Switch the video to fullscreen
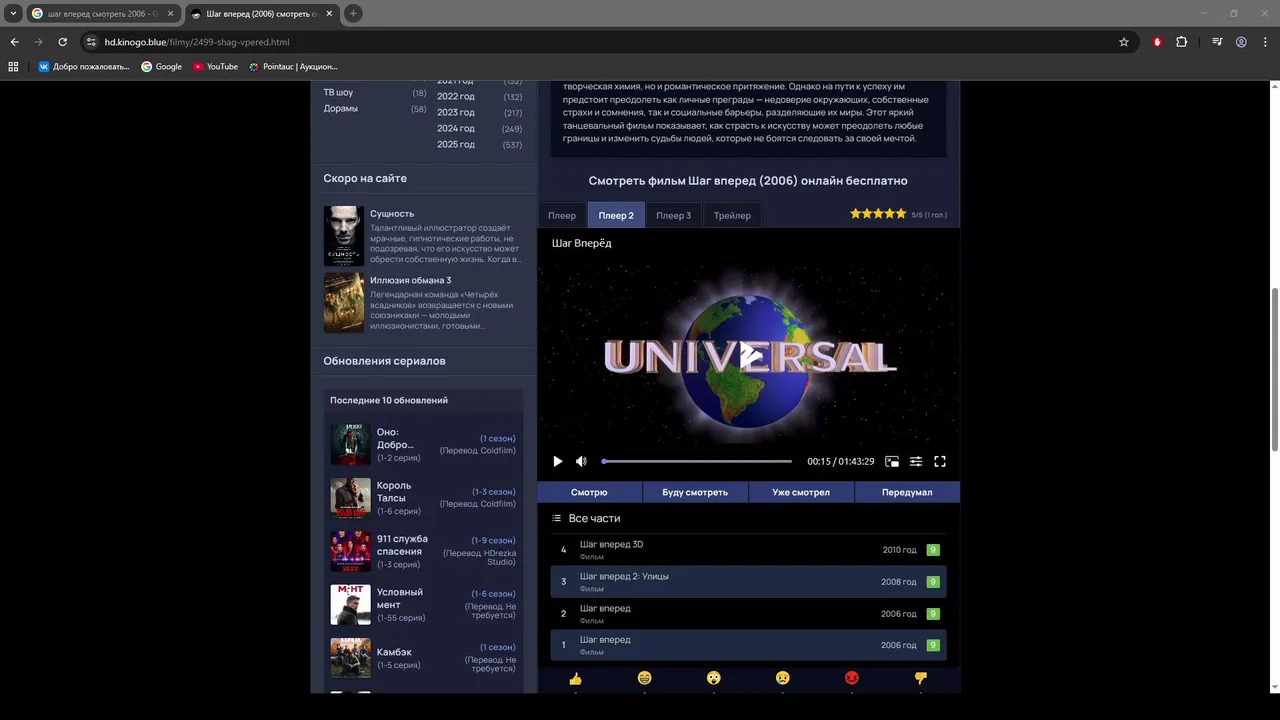 pos(940,461)
